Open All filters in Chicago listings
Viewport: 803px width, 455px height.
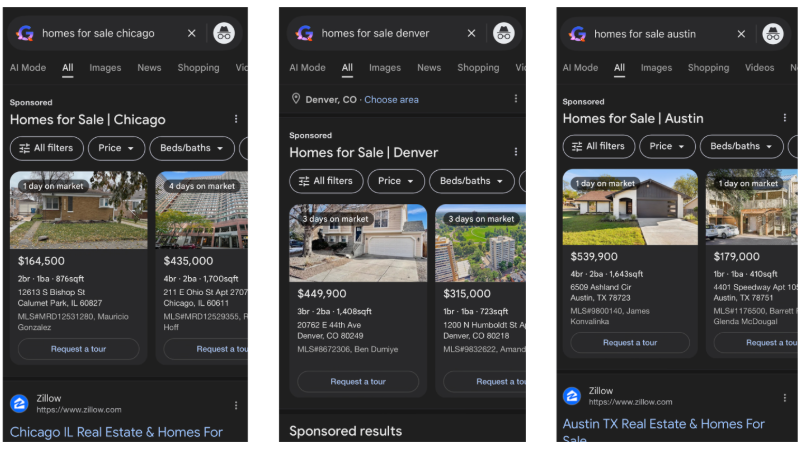point(47,148)
